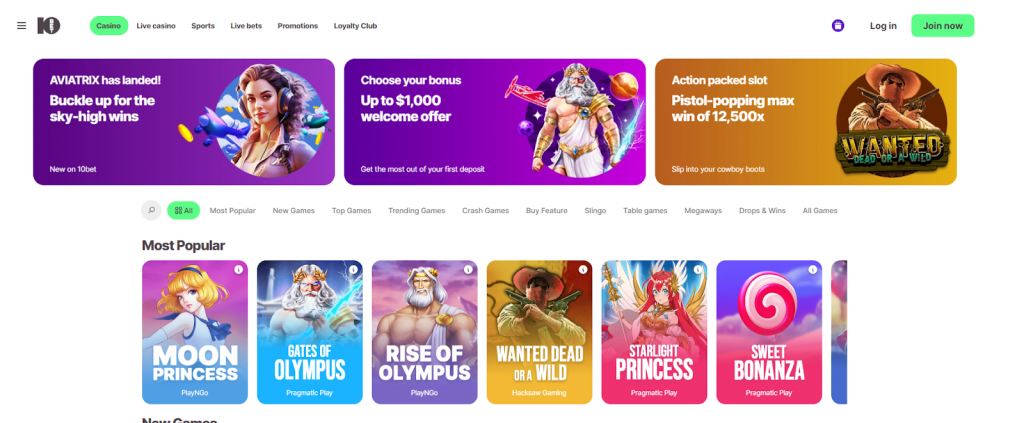This screenshot has width=1024, height=423.
Task: Filter by Megaways category
Action: tap(703, 211)
